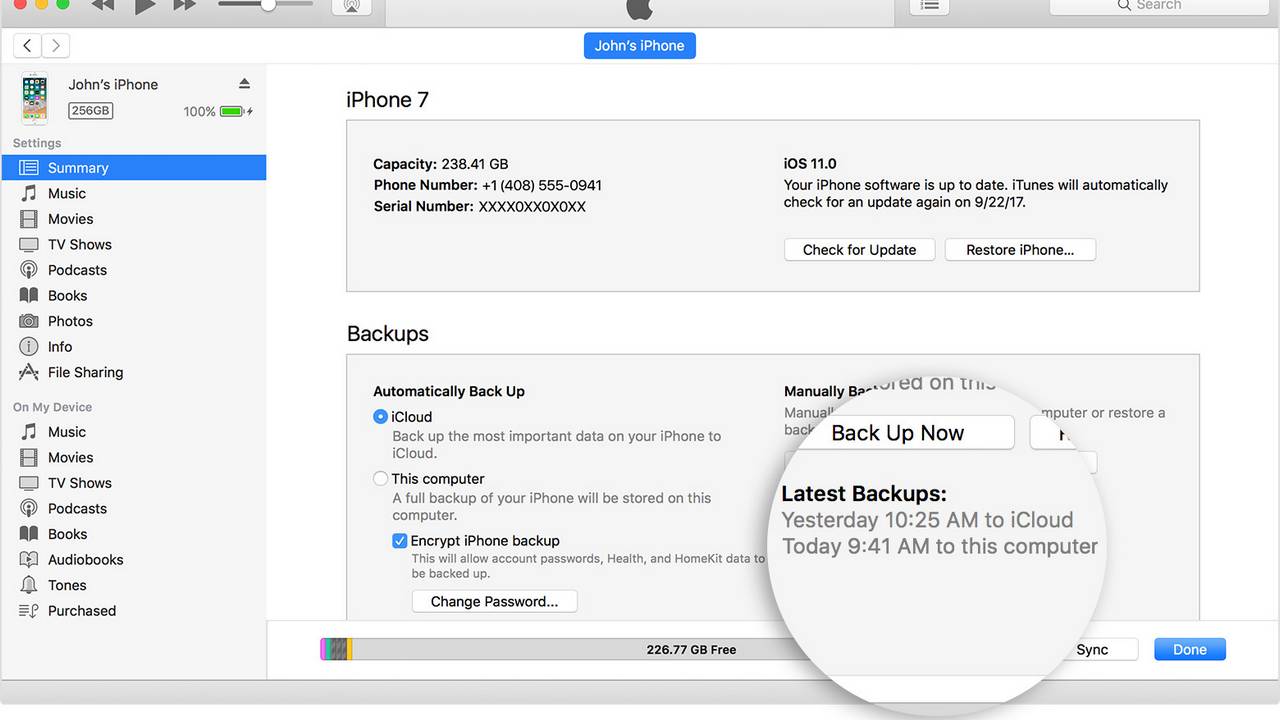Open Photos settings in the sidebar
Viewport: 1280px width, 720px height.
click(x=70, y=321)
